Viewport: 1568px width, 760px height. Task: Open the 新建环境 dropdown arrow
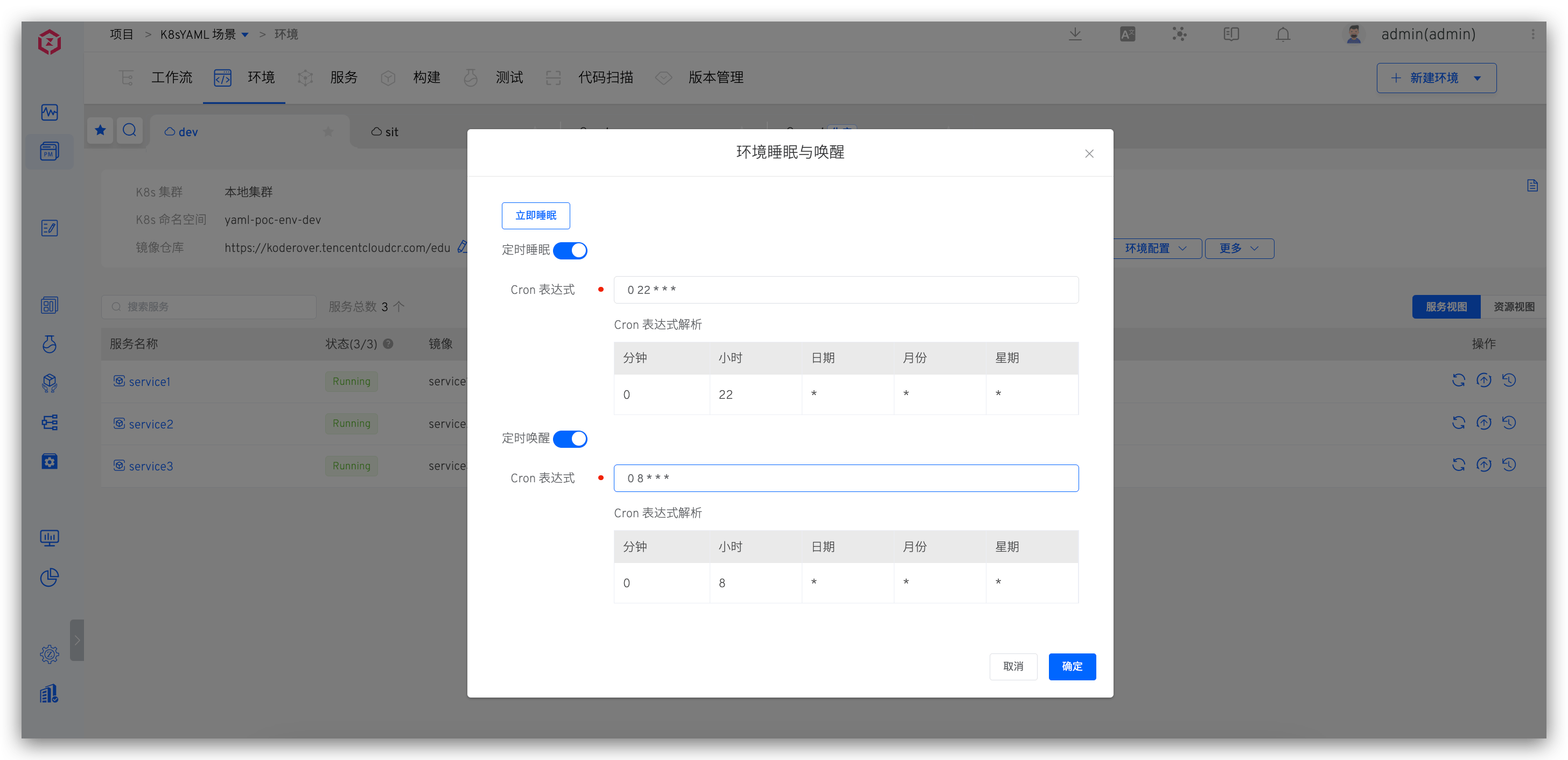[1478, 78]
